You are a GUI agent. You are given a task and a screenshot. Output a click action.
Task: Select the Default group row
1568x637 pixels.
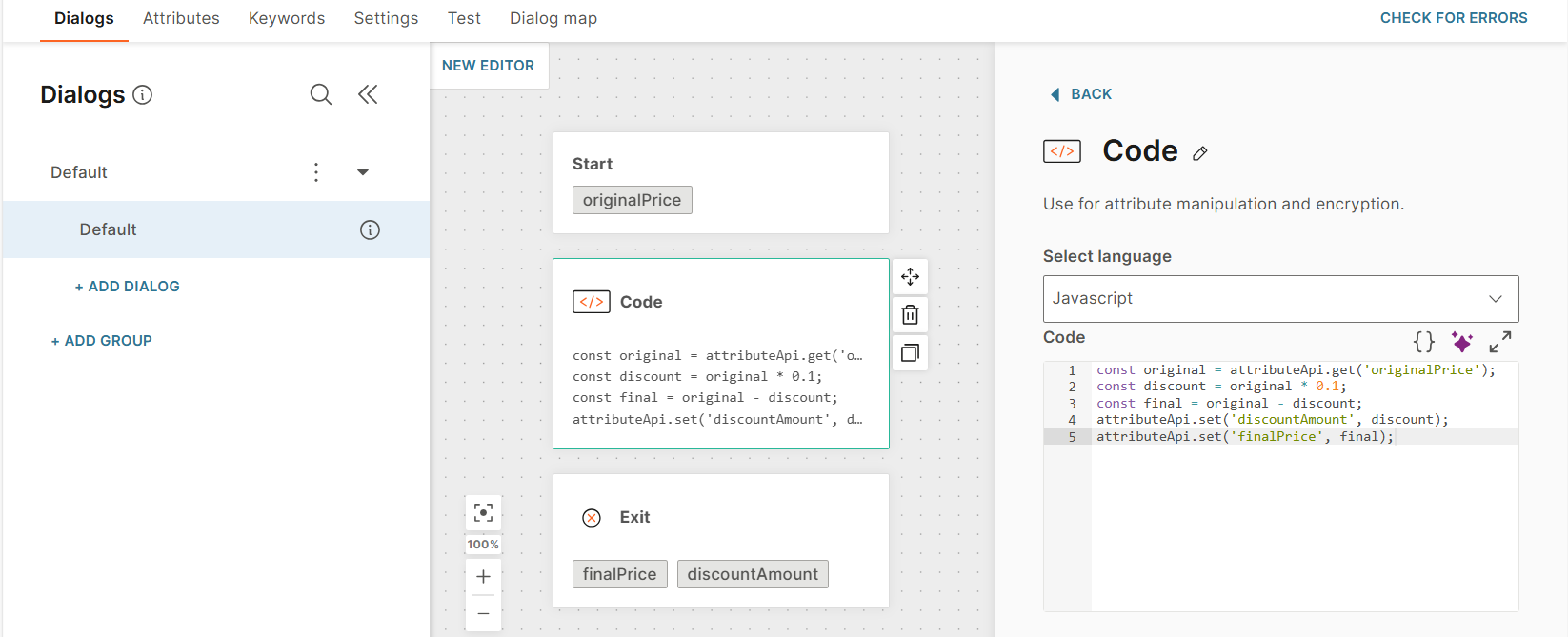[x=216, y=172]
